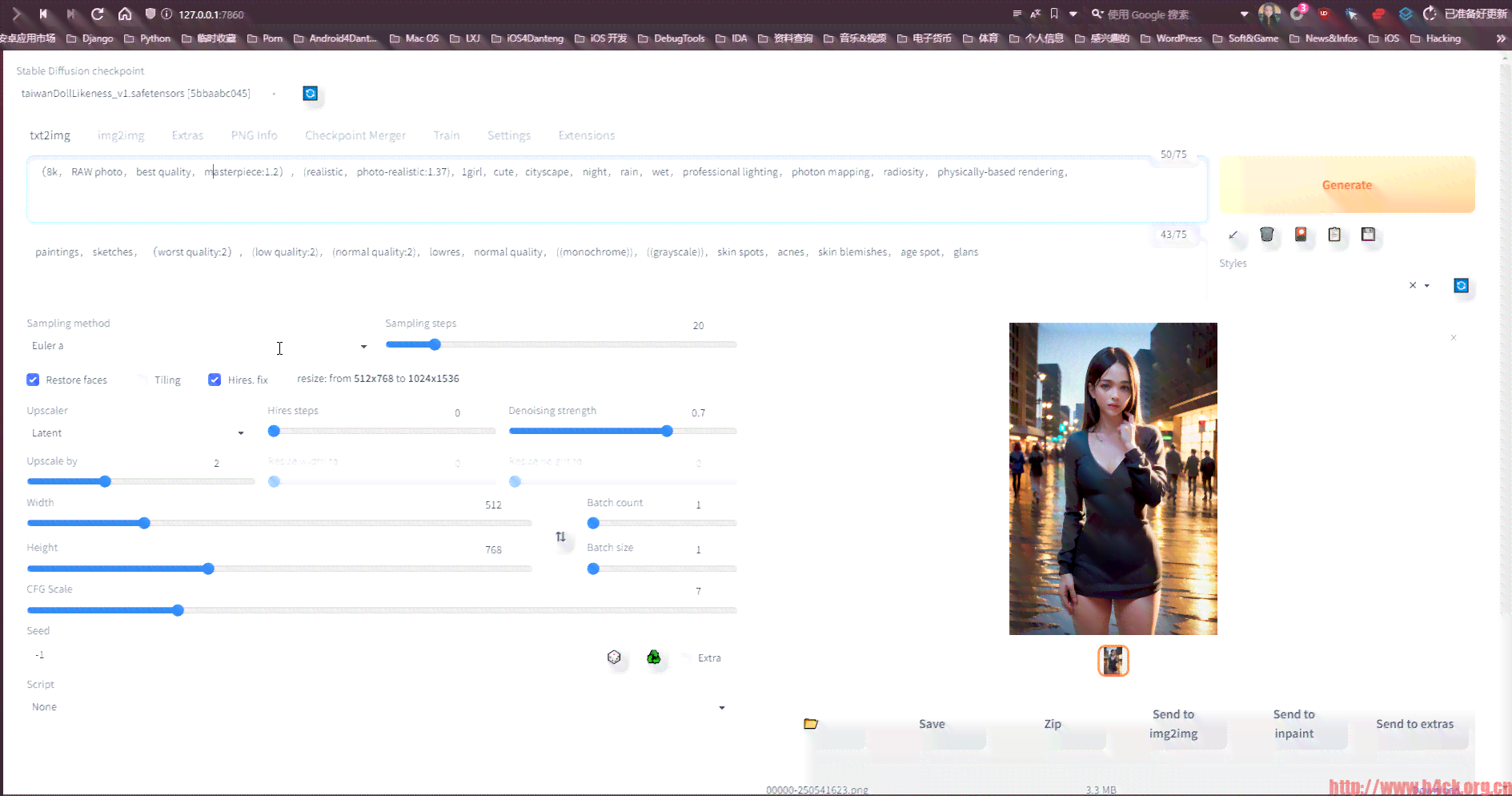This screenshot has height=796, width=1512.
Task: Adjust the Denoising strength slider
Action: pos(623,431)
